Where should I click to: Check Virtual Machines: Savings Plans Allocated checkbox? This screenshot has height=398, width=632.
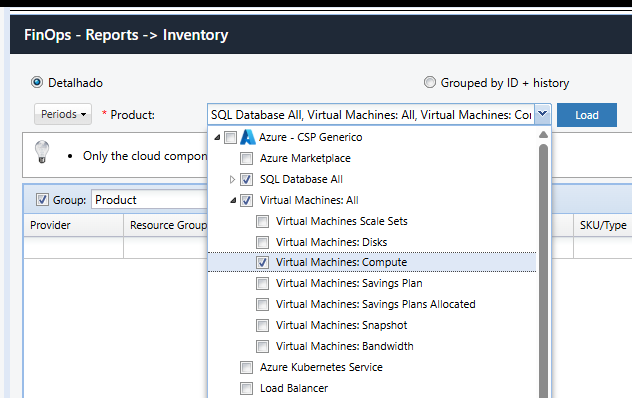(262, 304)
